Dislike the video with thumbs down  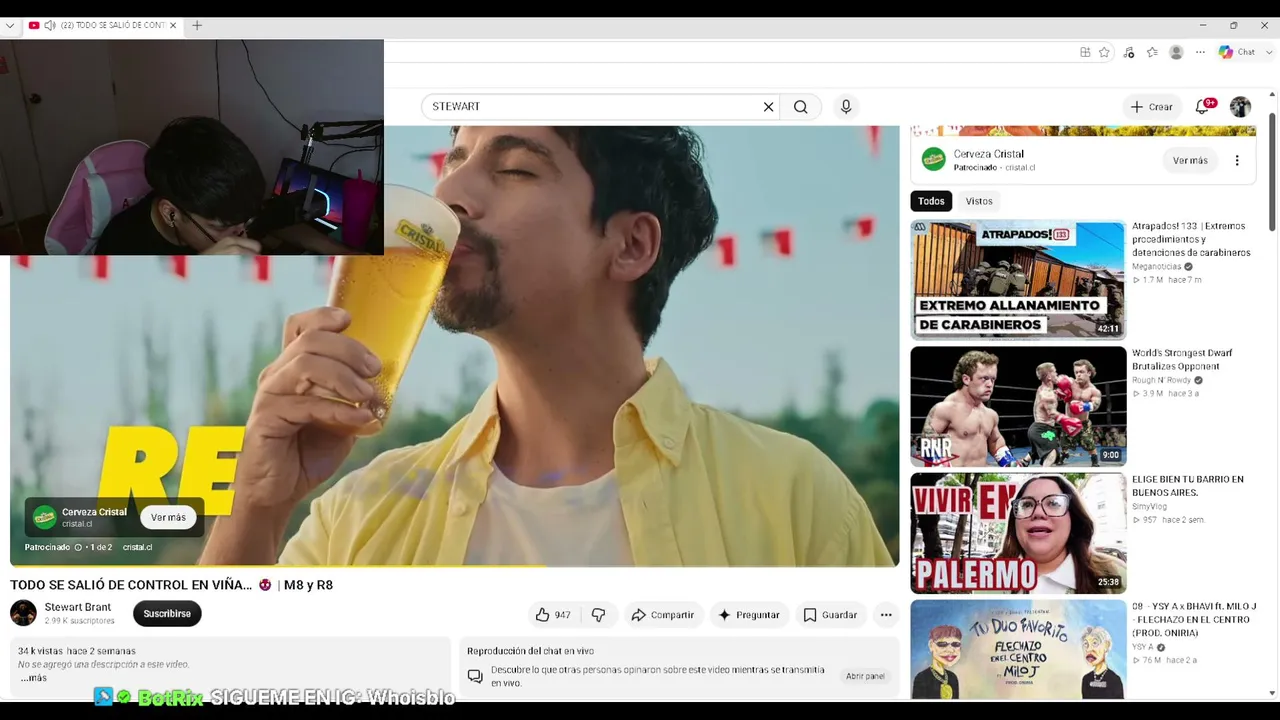[x=598, y=615]
